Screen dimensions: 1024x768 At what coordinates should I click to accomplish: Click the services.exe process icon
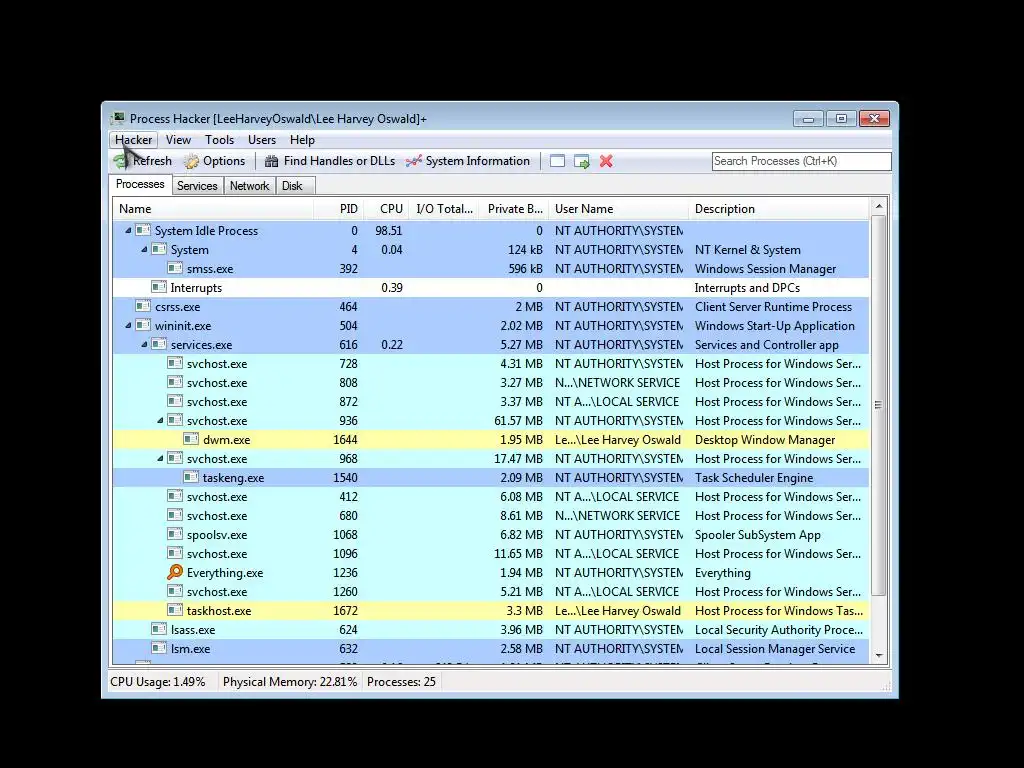pyautogui.click(x=159, y=344)
